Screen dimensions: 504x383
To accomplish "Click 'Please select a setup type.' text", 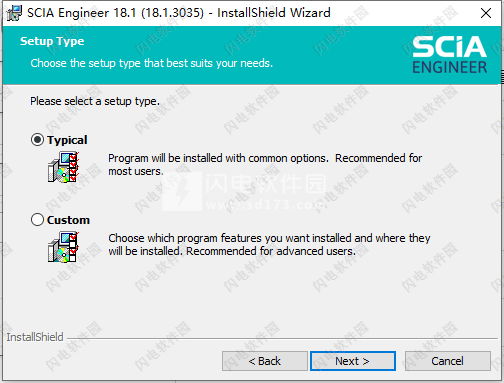I will [x=95, y=101].
